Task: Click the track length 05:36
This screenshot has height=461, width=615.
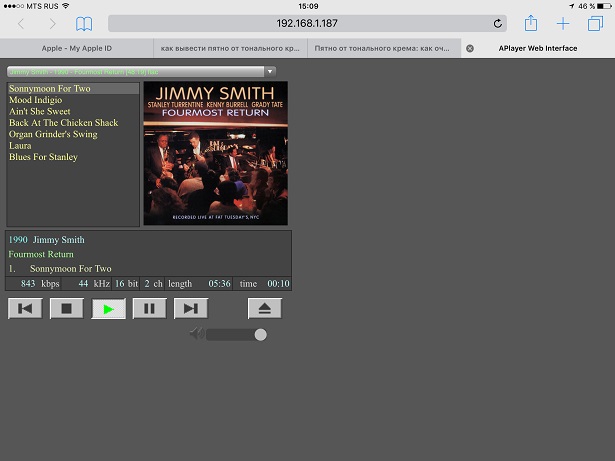Action: point(219,284)
